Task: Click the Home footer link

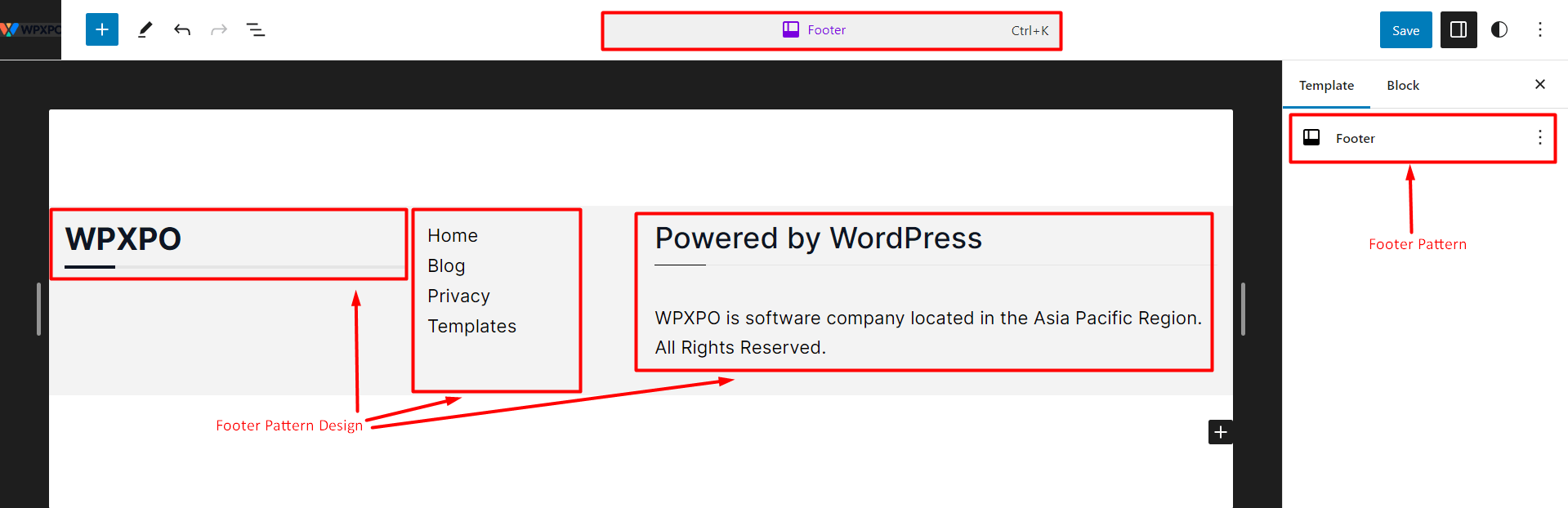Action: point(453,235)
